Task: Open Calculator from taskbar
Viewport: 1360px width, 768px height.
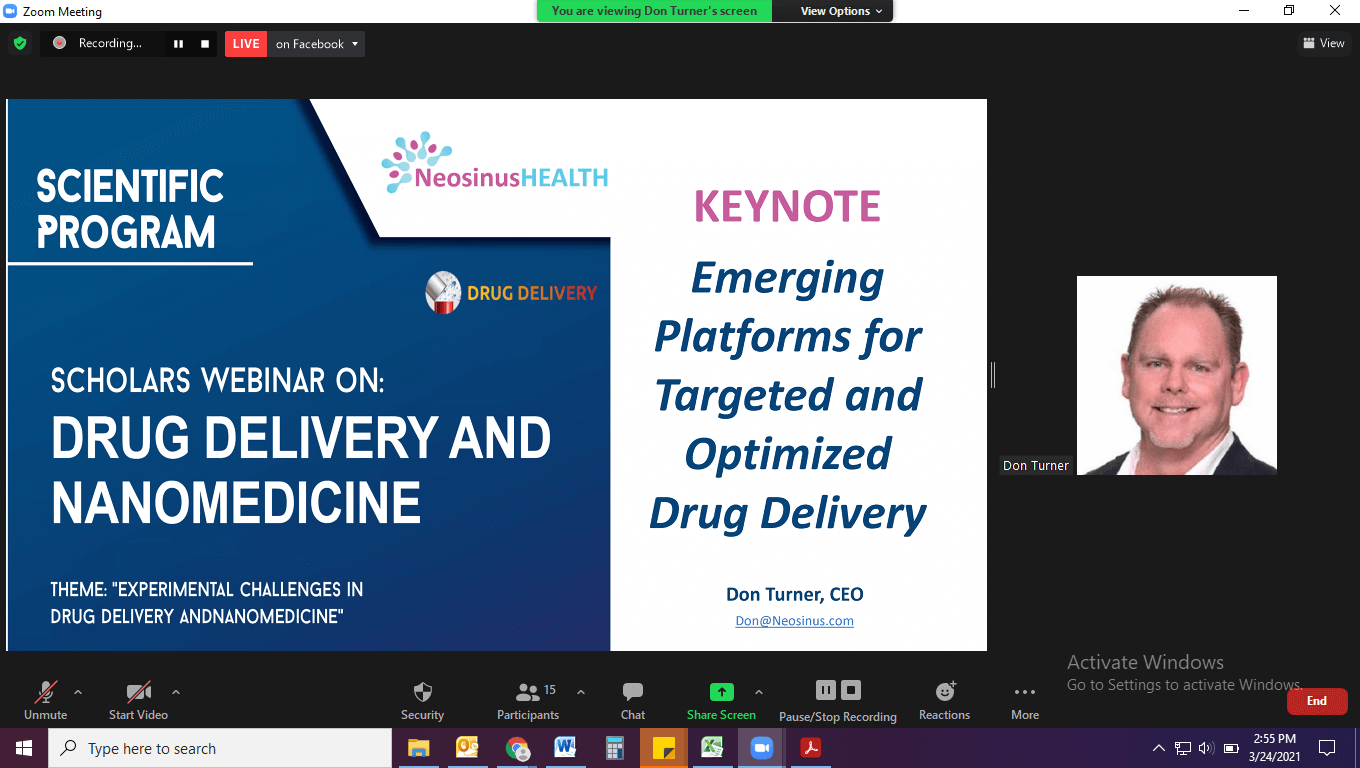Action: (614, 748)
